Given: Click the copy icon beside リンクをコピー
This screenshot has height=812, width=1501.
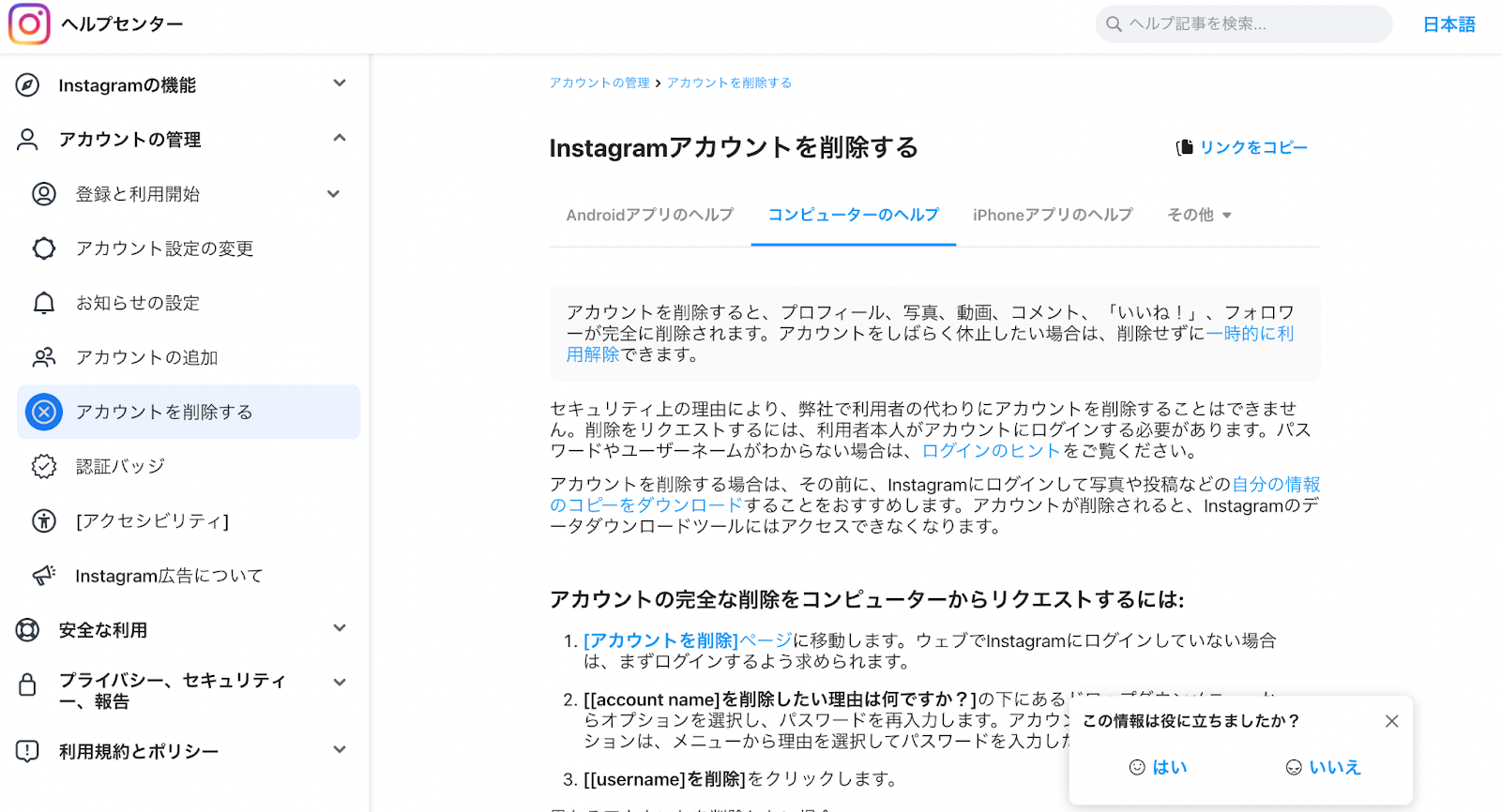Looking at the screenshot, I should (1185, 147).
